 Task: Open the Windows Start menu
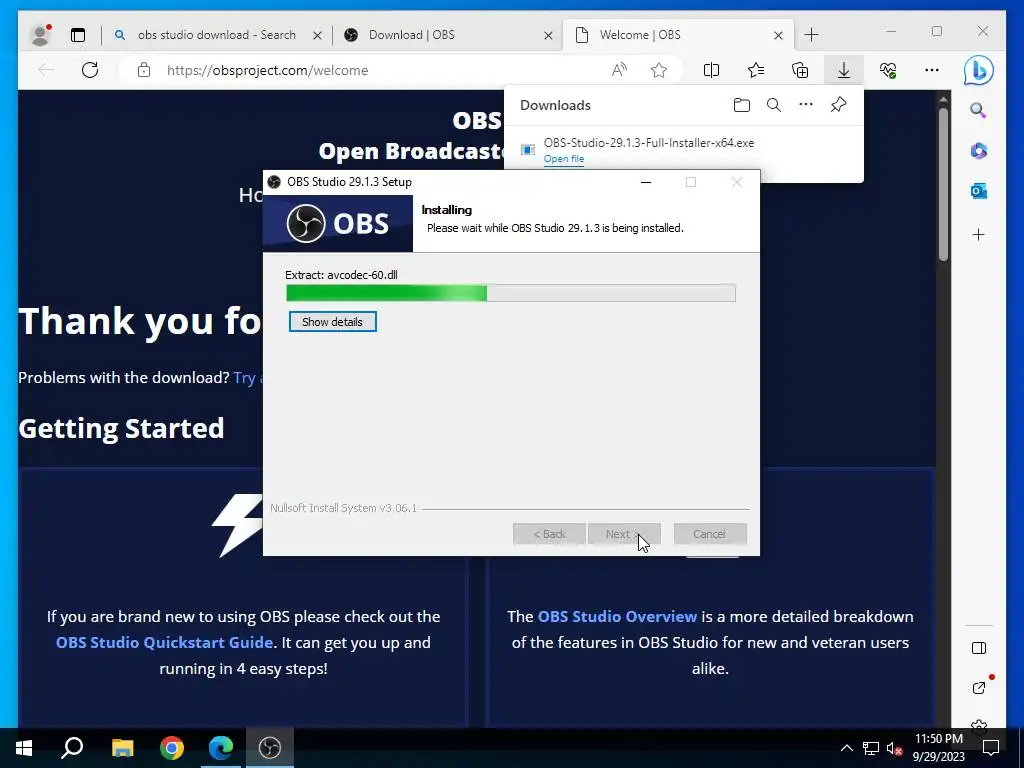pyautogui.click(x=24, y=748)
